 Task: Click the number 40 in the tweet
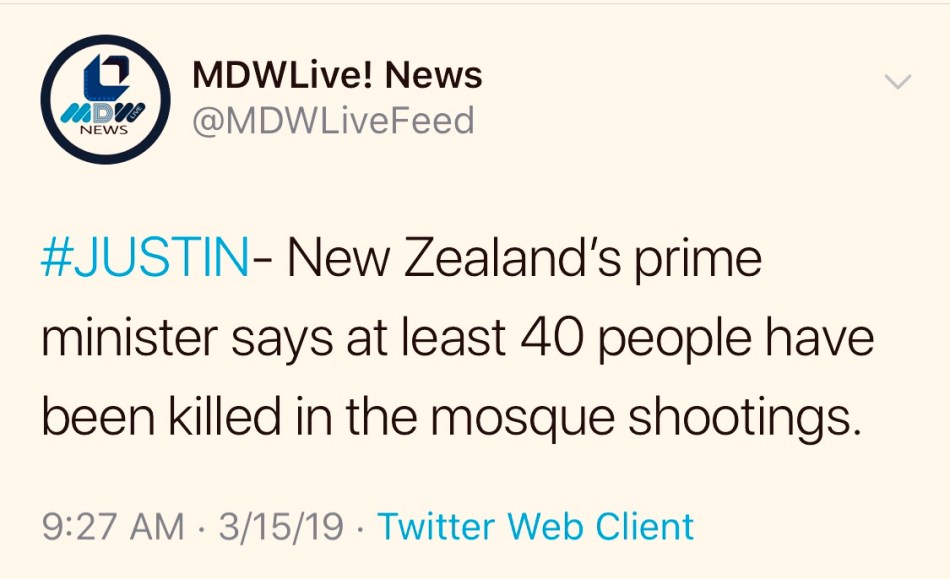point(539,339)
